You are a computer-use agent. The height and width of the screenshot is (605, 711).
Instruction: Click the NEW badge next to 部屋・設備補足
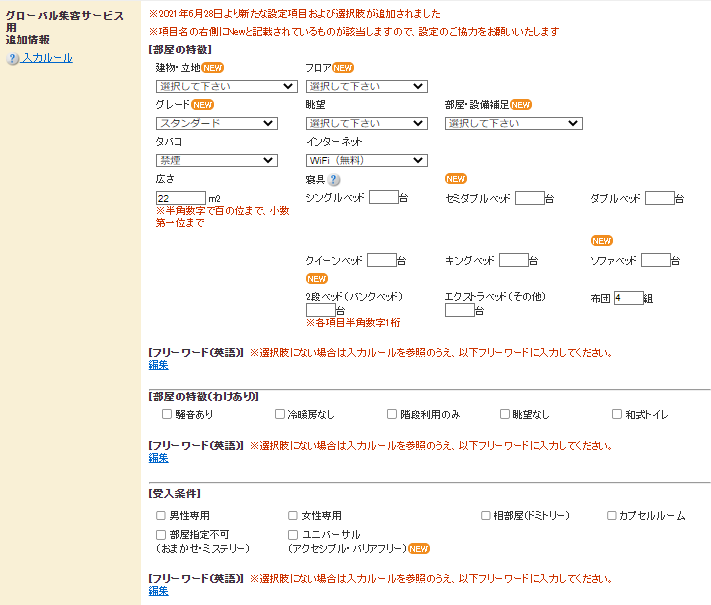[x=521, y=104]
